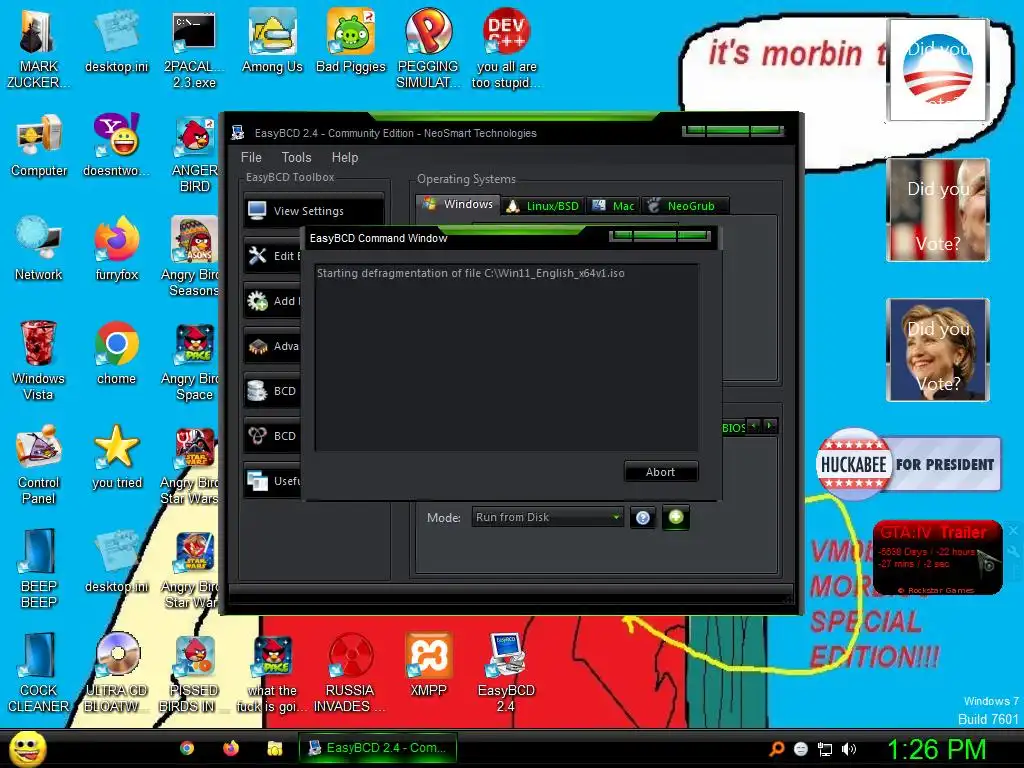Screen dimensions: 1024x768
Task: Open Firefox from the taskbar
Action: coord(231,748)
